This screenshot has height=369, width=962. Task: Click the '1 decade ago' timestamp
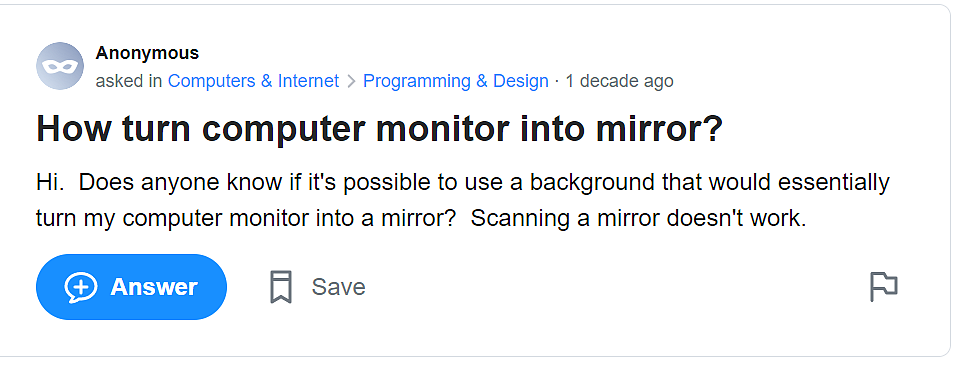pyautogui.click(x=619, y=81)
